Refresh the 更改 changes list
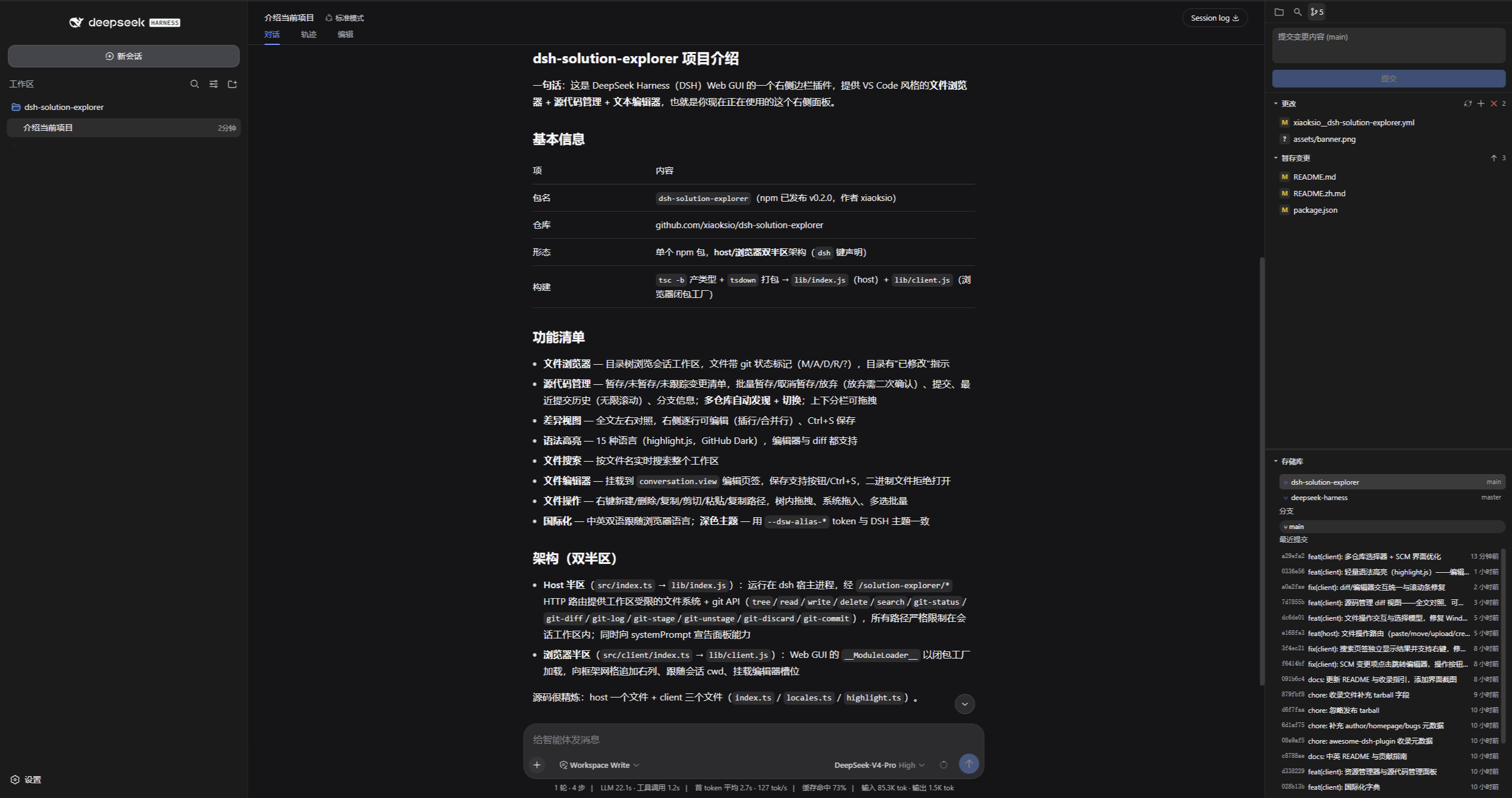 [x=1467, y=103]
